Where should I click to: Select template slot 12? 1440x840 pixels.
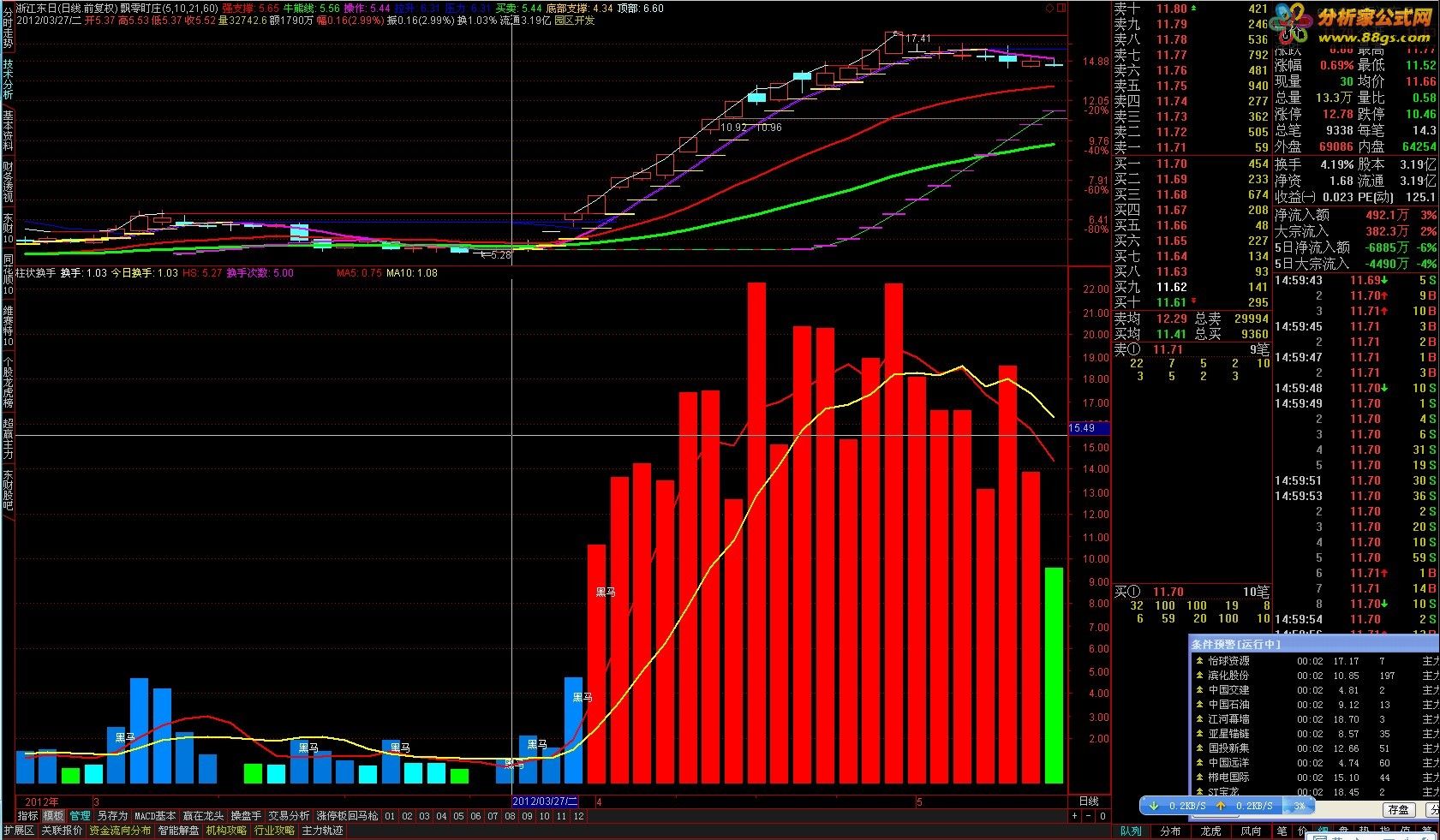coord(578,816)
